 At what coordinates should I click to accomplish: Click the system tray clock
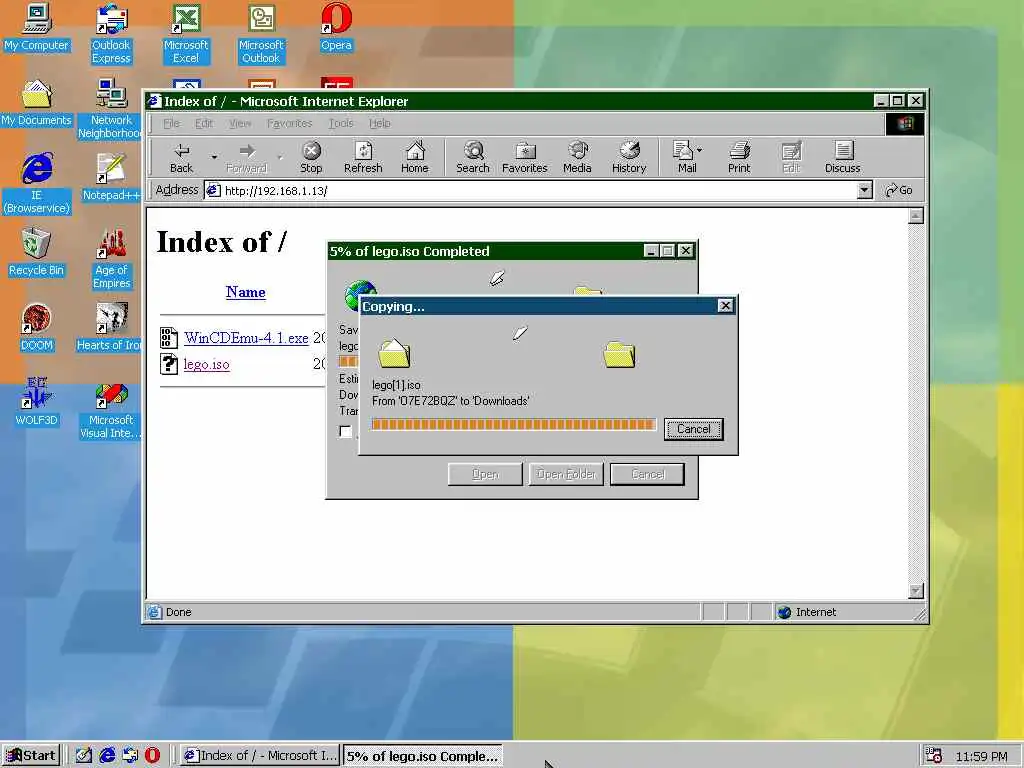(x=981, y=756)
